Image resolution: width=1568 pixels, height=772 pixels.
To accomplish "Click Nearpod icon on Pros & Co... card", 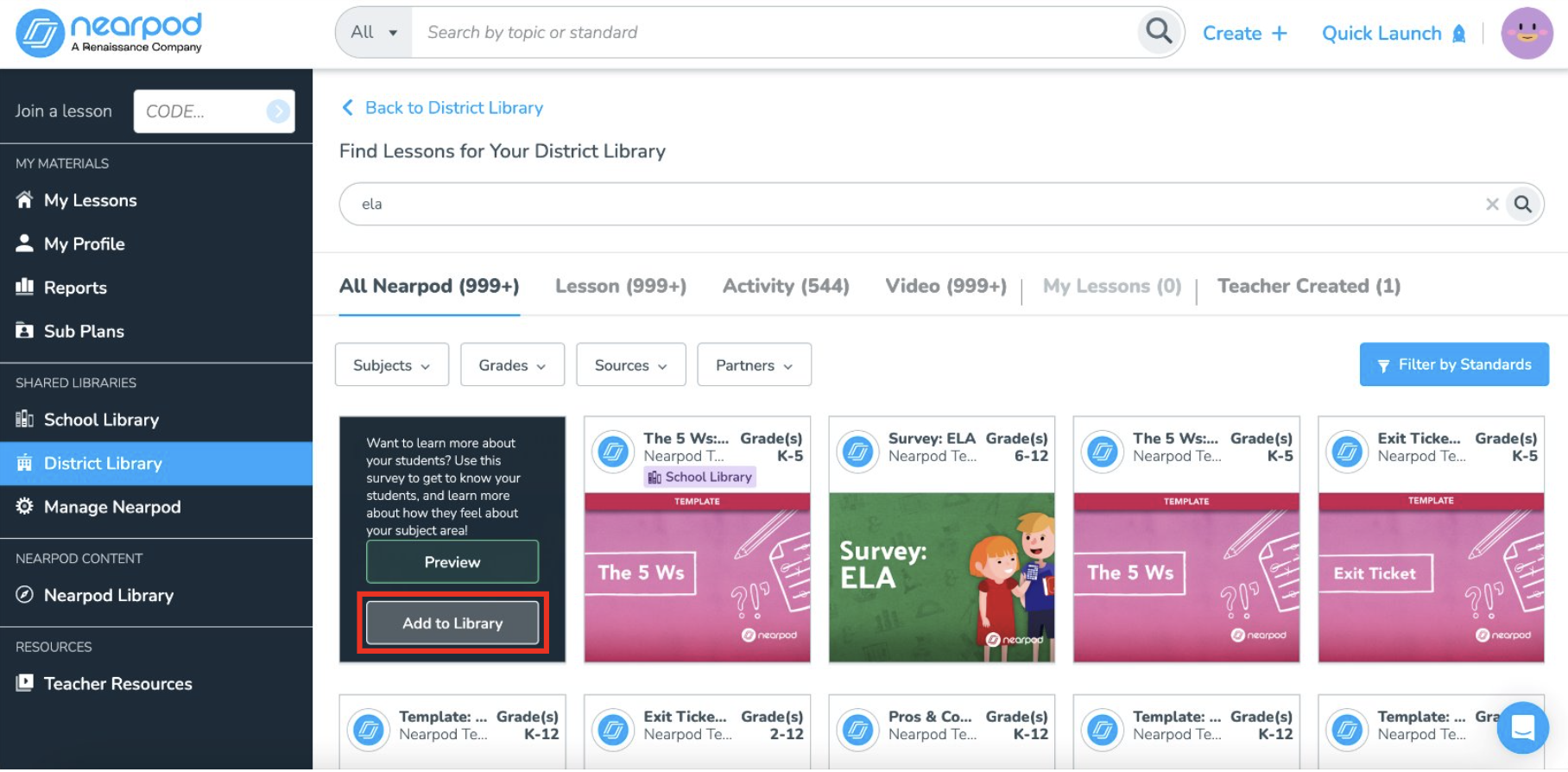I will (x=858, y=730).
